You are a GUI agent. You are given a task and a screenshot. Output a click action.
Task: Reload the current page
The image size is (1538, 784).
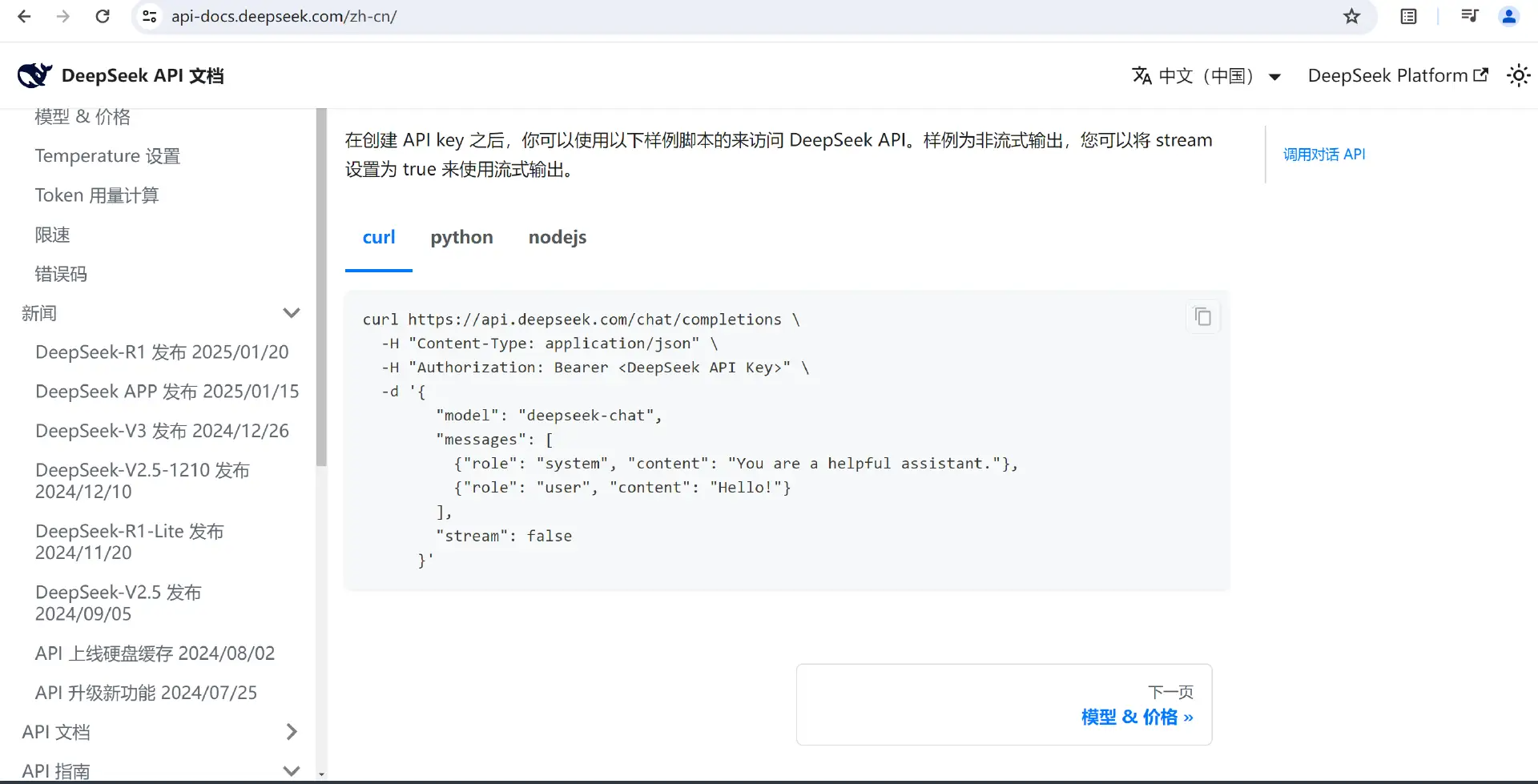coord(103,16)
